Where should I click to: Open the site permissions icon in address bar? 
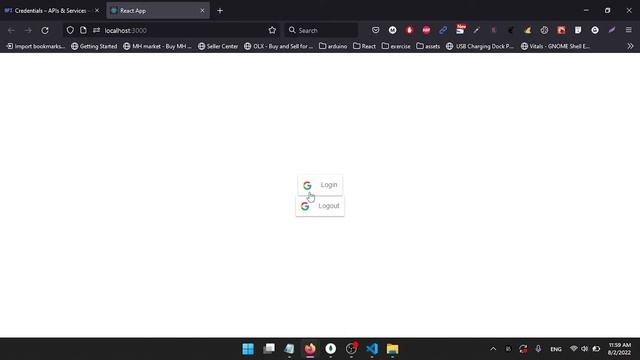point(96,30)
